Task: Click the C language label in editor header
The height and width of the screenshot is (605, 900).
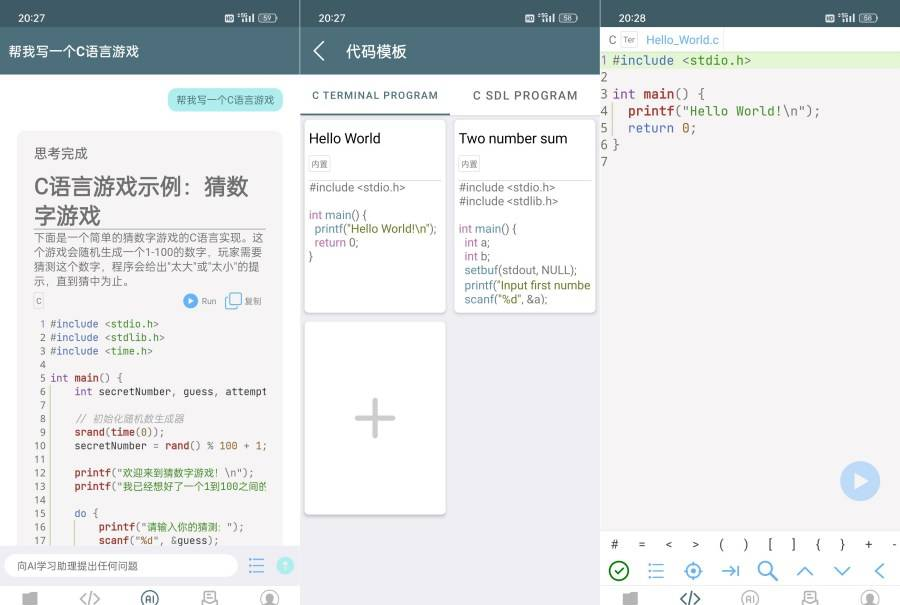Action: point(612,40)
